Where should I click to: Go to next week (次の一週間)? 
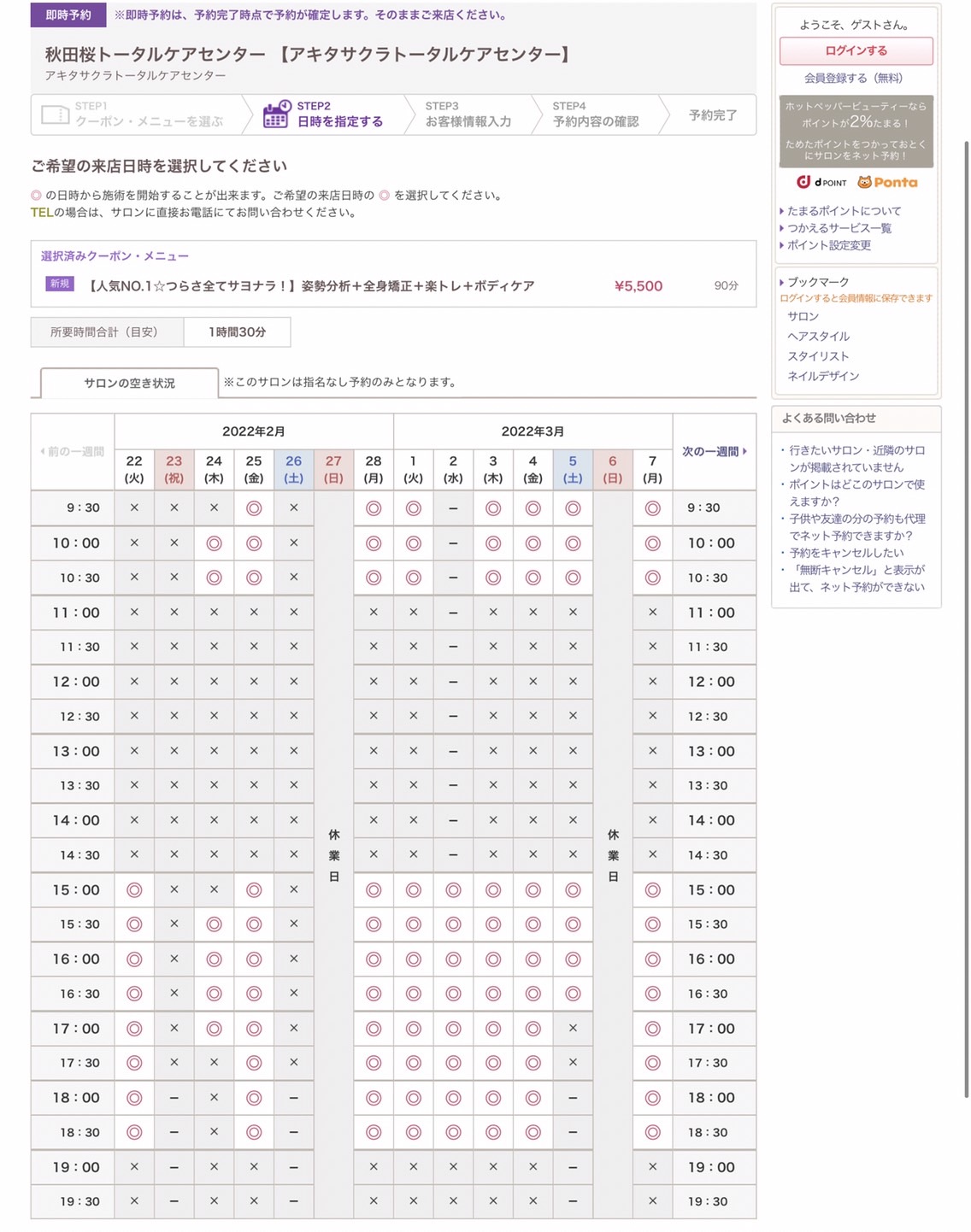(x=714, y=451)
